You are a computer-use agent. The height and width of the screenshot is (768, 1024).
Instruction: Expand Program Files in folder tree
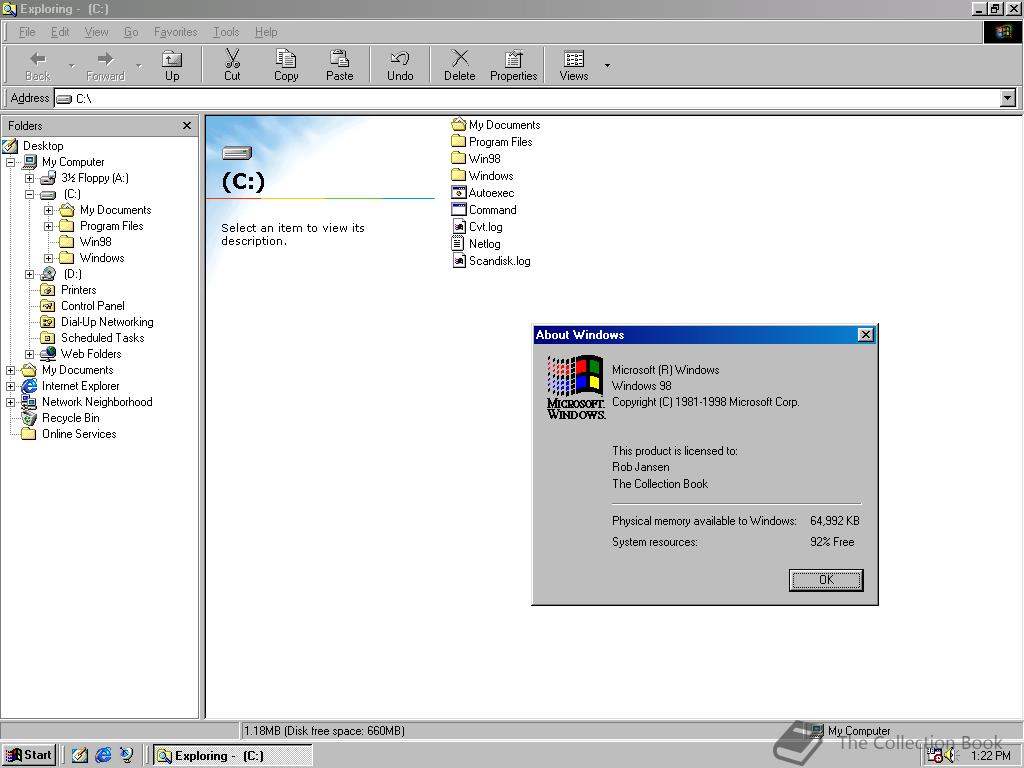click(x=48, y=226)
